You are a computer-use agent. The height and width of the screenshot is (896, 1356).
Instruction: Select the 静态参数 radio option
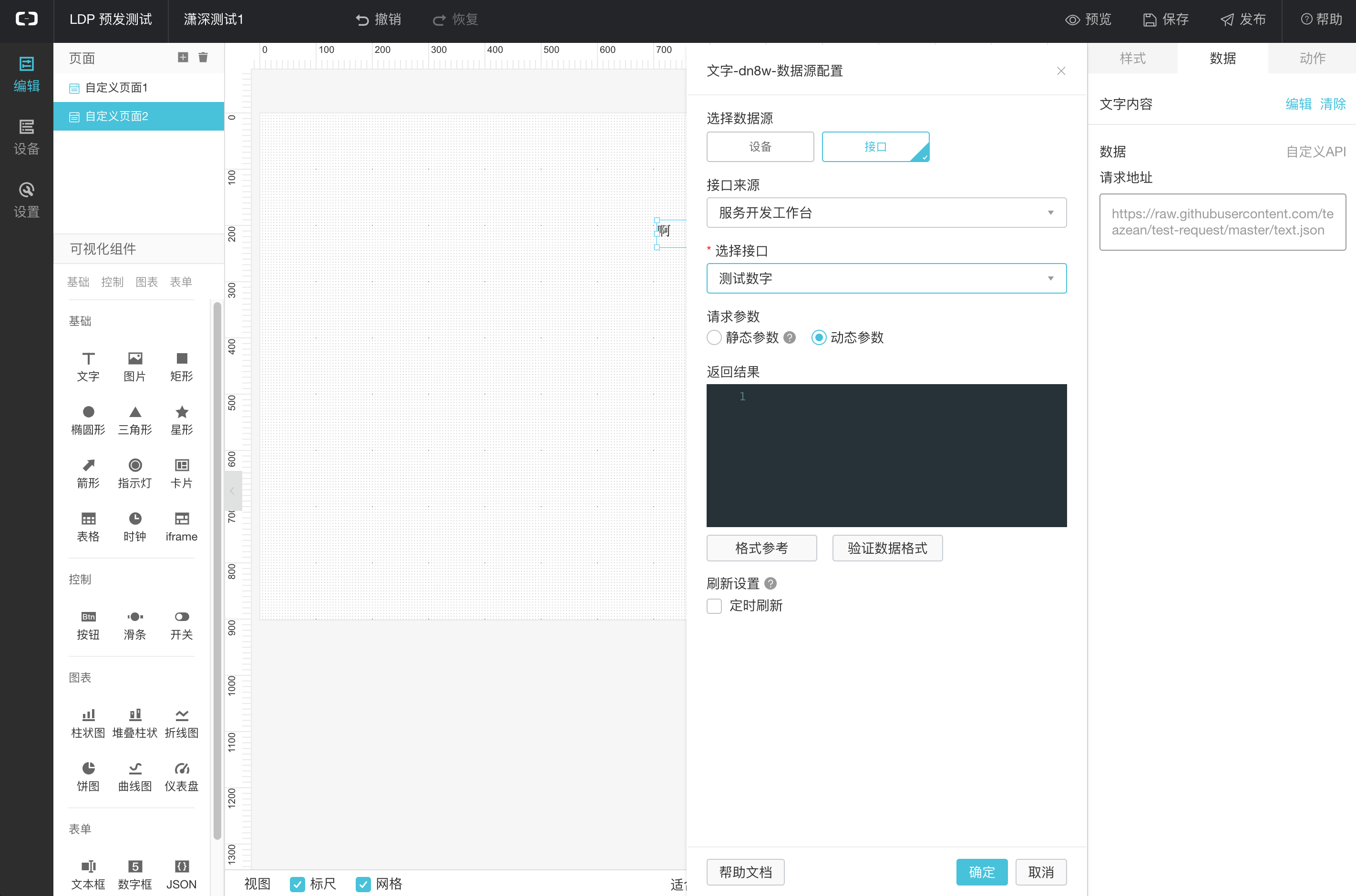(x=714, y=337)
